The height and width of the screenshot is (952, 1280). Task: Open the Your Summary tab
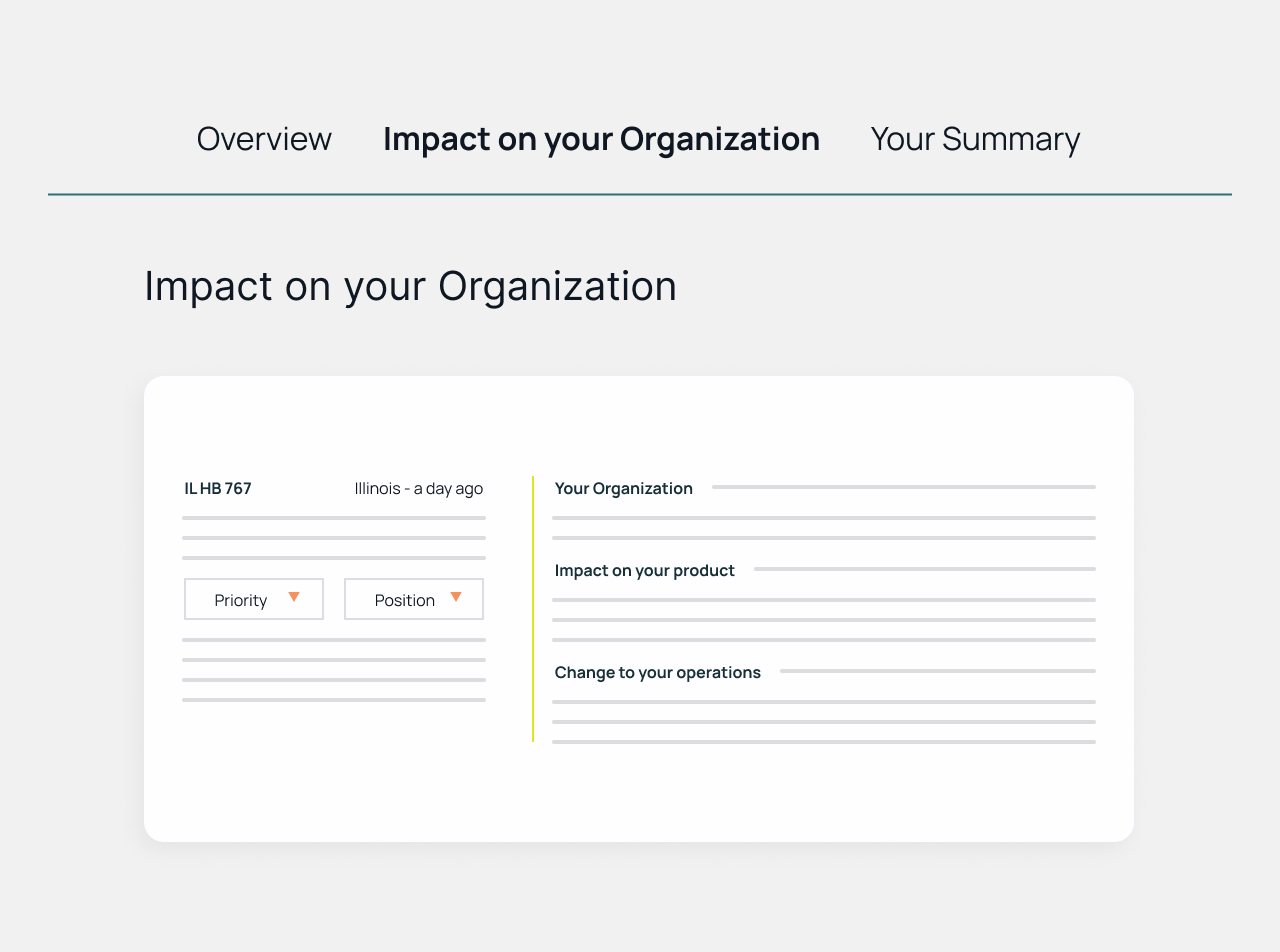pos(975,139)
